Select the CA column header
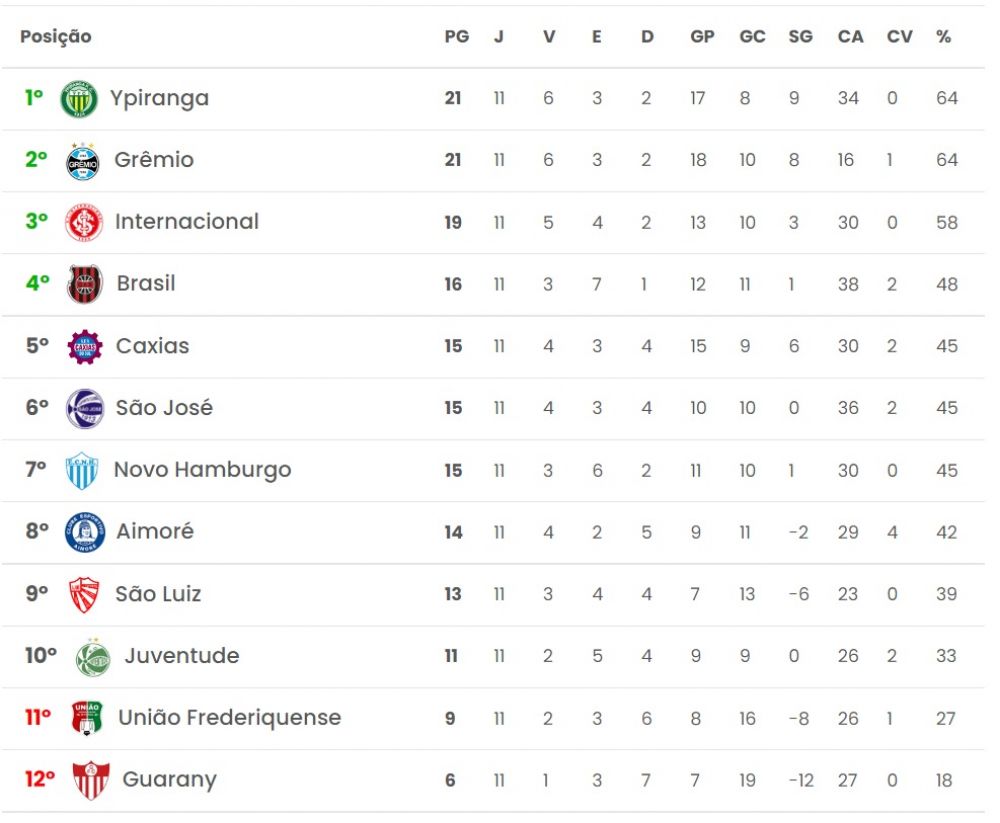The image size is (1000, 823). click(850, 37)
